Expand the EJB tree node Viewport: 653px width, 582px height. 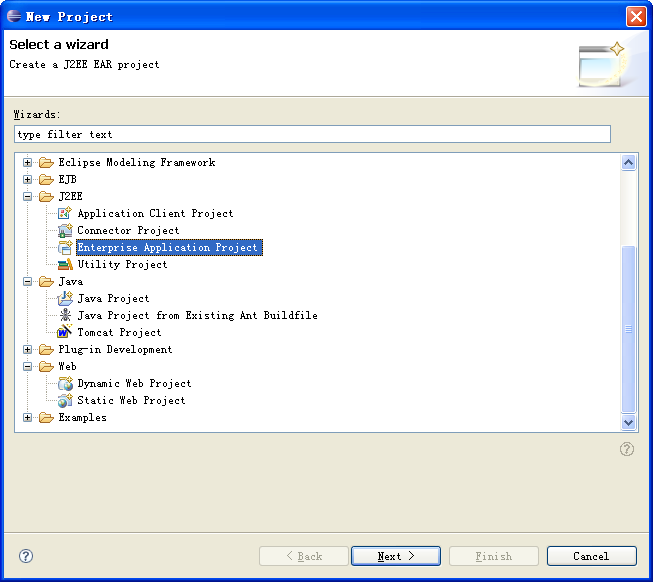(27, 179)
